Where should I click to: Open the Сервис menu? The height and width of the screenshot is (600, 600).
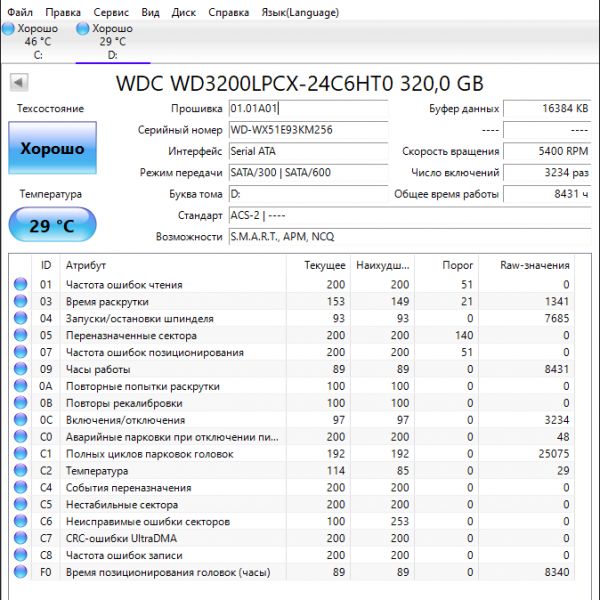111,12
